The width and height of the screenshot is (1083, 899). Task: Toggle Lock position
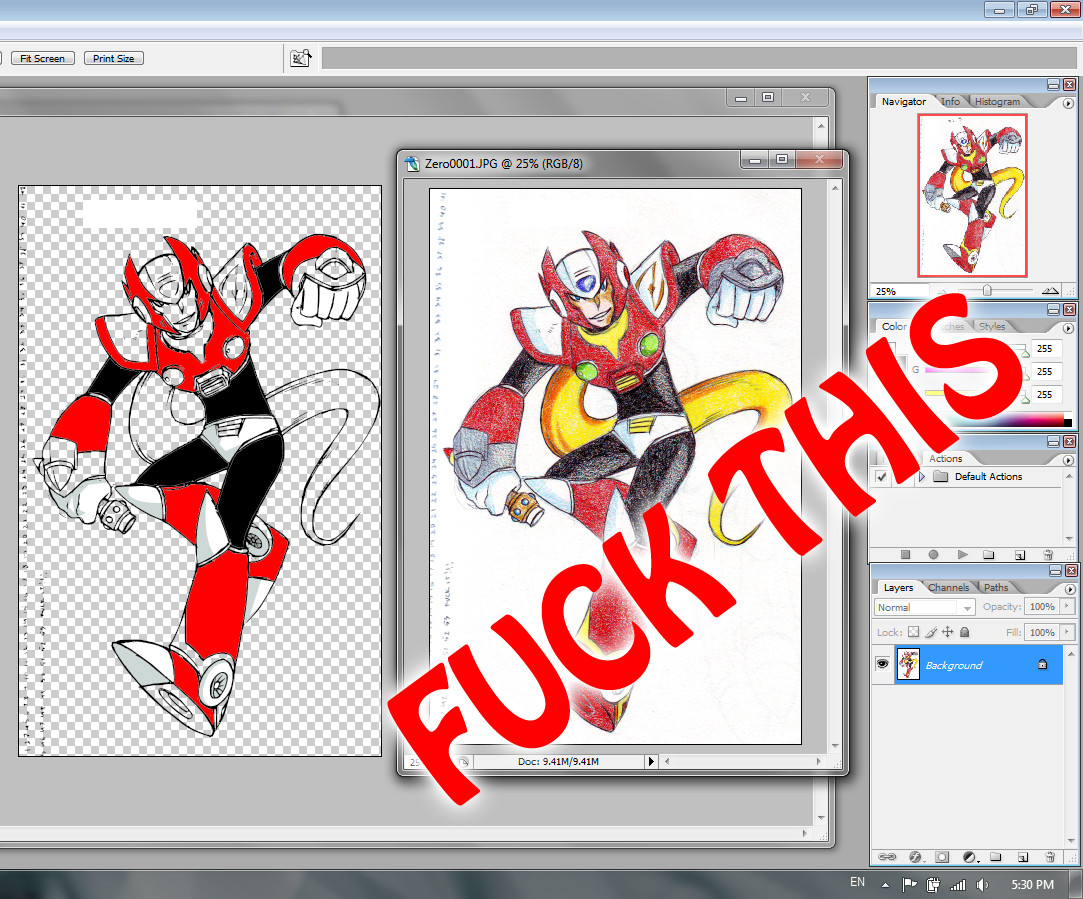948,632
